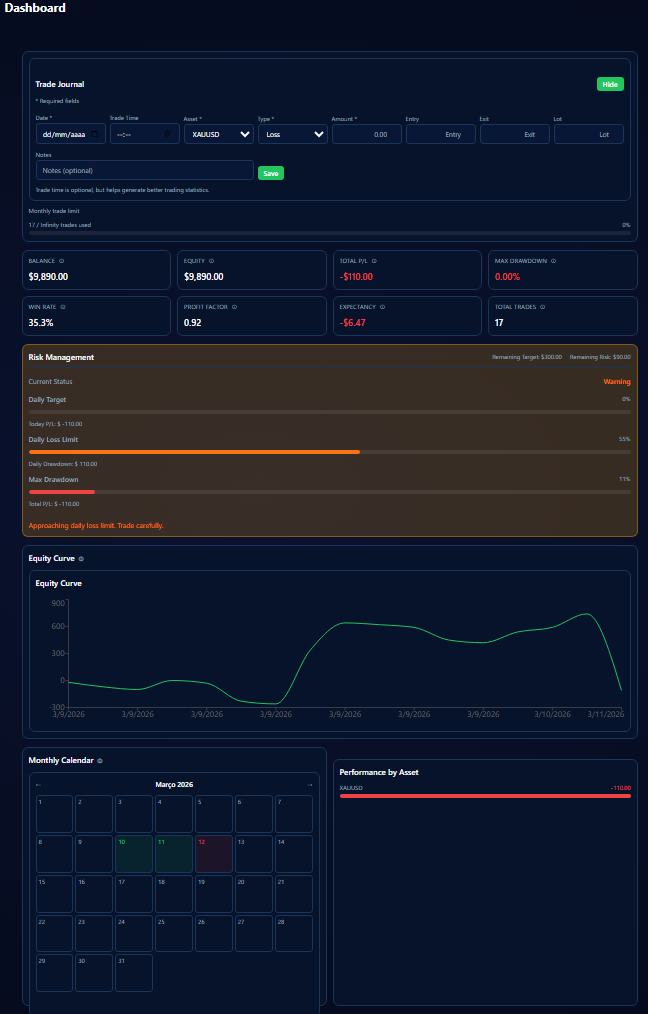648x1014 pixels.
Task: Go to next month in calendar
Action: (310, 785)
